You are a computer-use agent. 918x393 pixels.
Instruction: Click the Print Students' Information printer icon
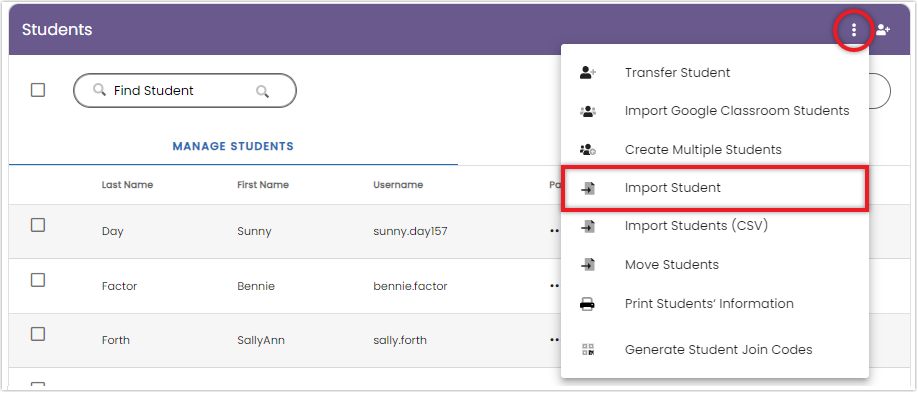(587, 304)
